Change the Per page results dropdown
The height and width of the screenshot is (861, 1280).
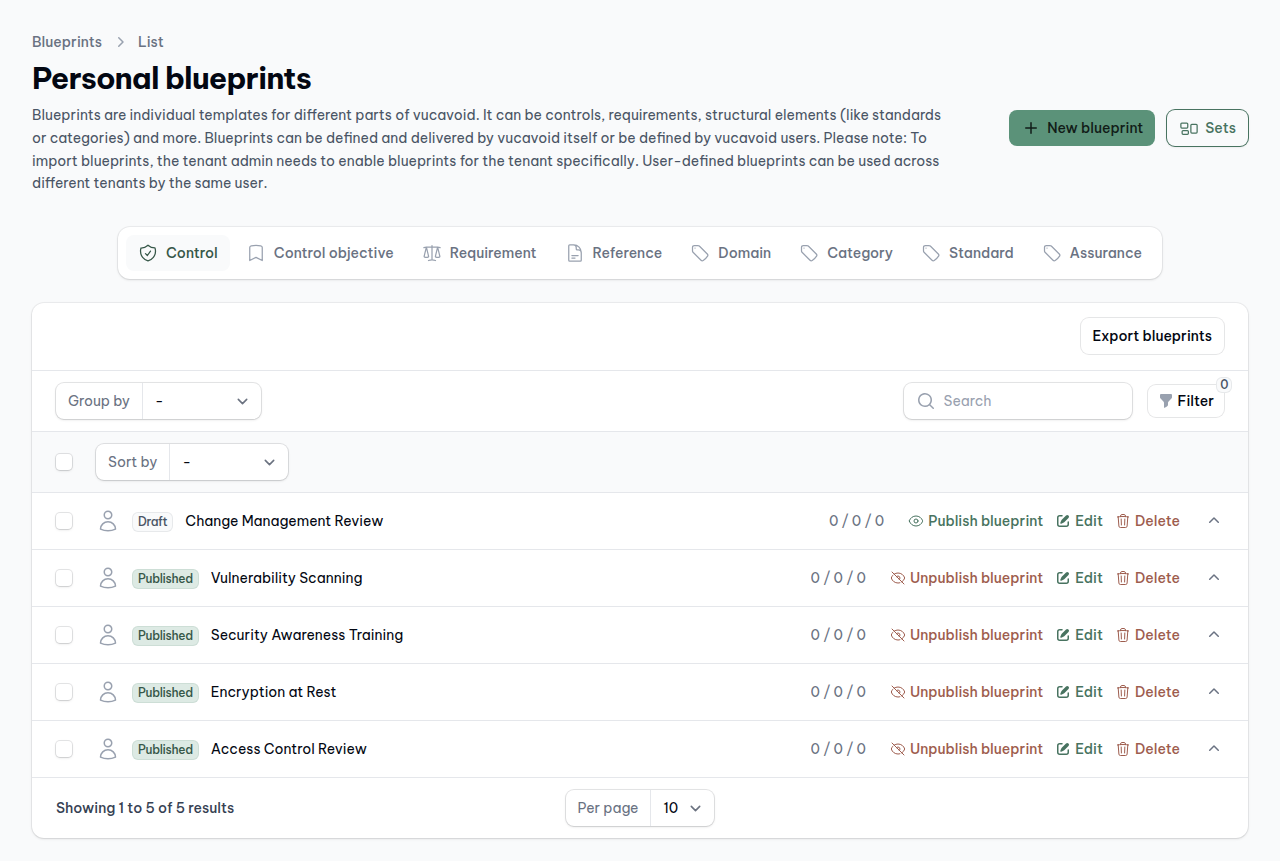pyautogui.click(x=682, y=808)
